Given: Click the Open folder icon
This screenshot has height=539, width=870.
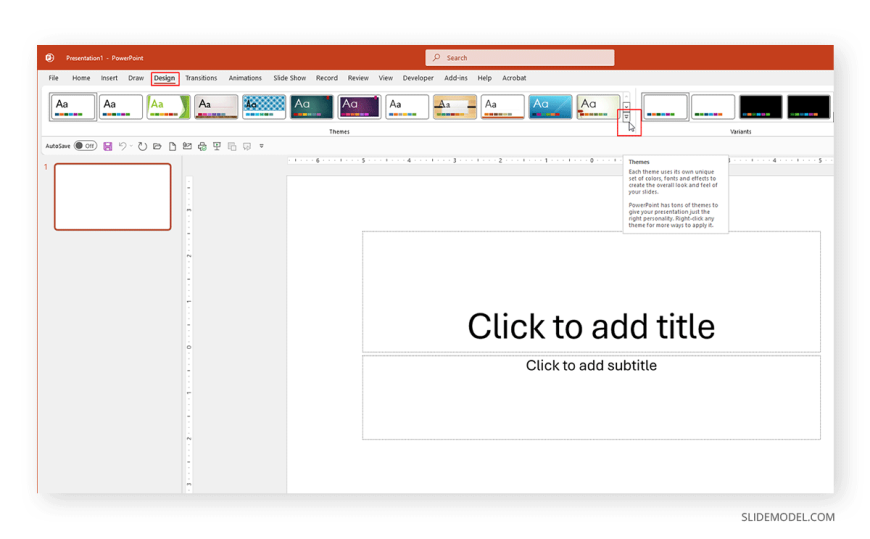Looking at the screenshot, I should 158,146.
